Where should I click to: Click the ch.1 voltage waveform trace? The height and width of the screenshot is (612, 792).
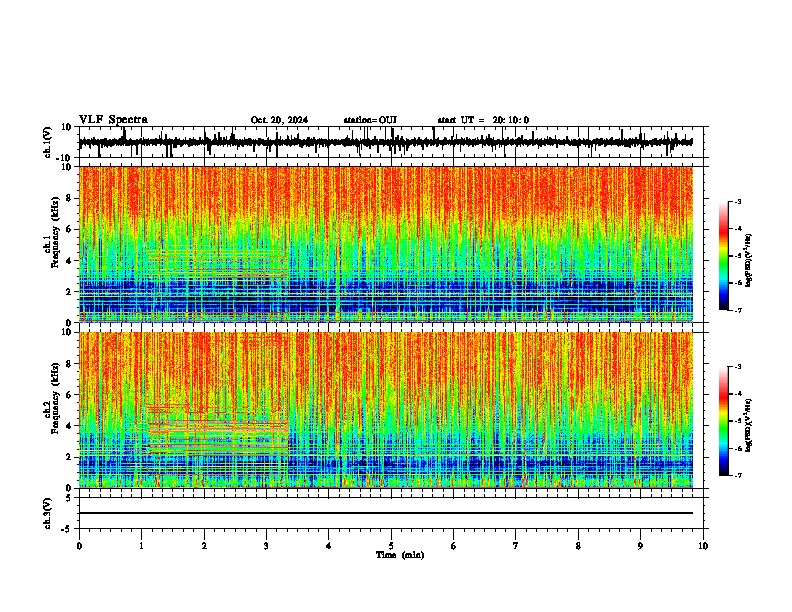point(385,142)
